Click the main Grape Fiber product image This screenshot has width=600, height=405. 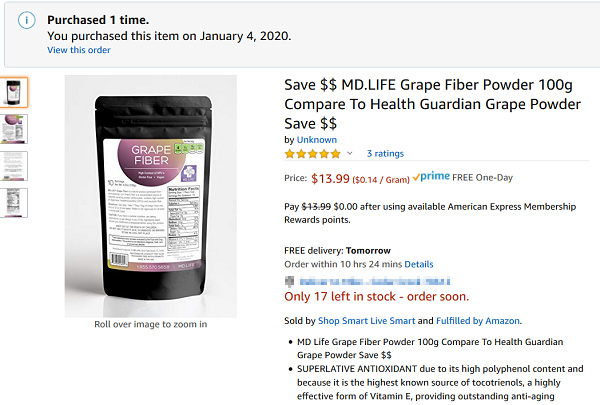pyautogui.click(x=150, y=195)
